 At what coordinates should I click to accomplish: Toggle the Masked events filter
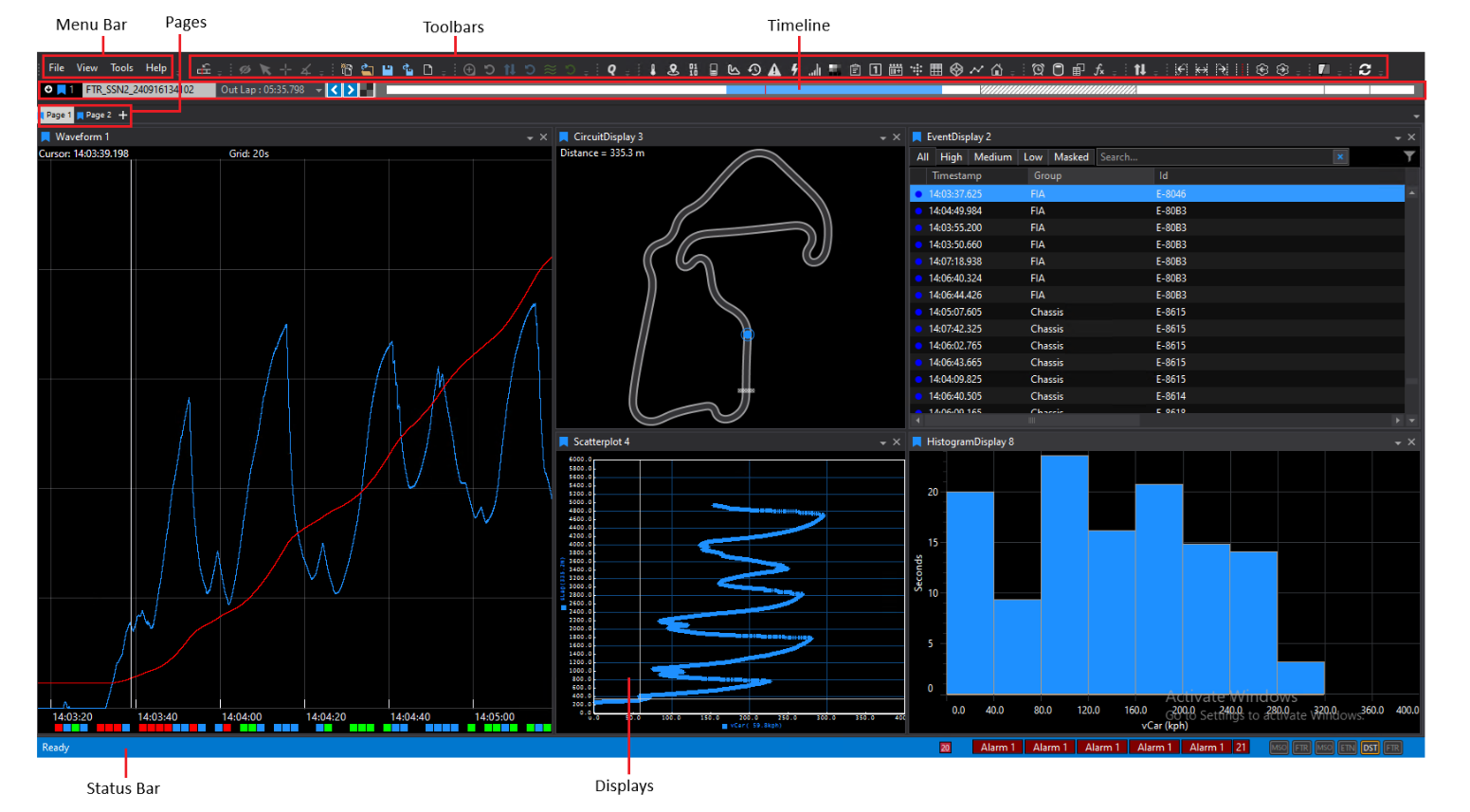1071,157
